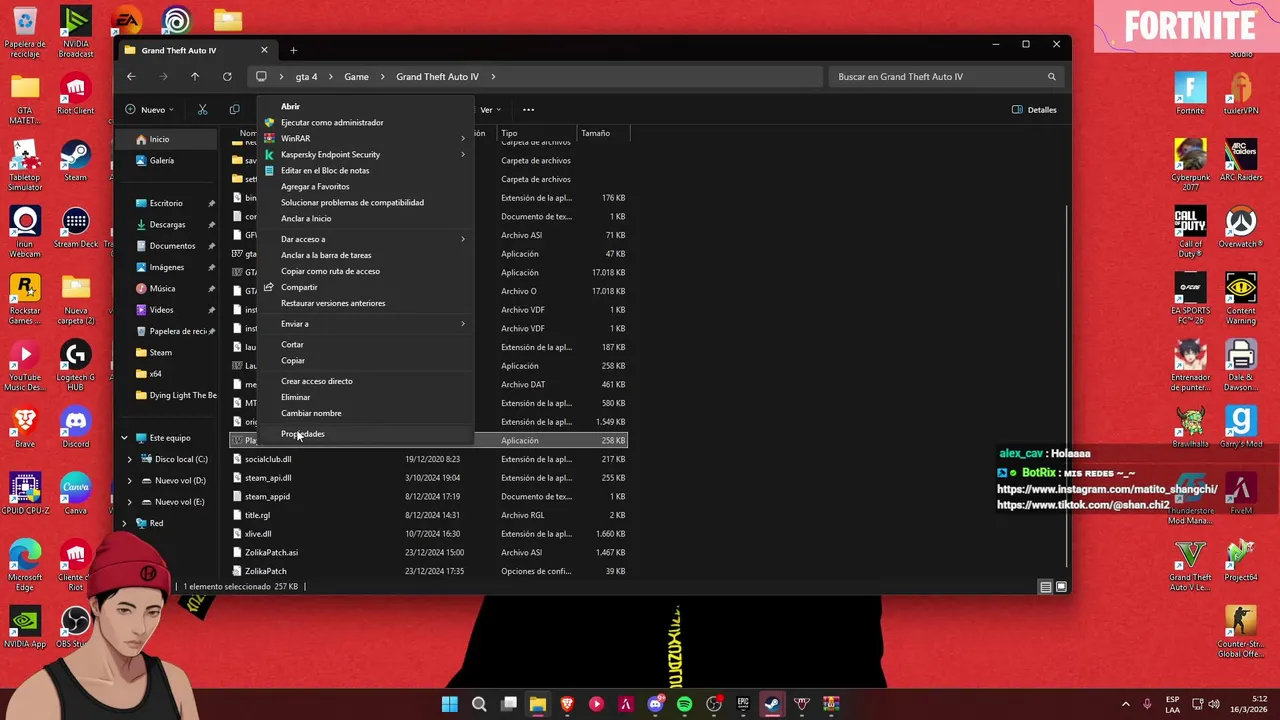The height and width of the screenshot is (720, 1280).
Task: Open the Discord desktop icon
Action: click(x=75, y=426)
